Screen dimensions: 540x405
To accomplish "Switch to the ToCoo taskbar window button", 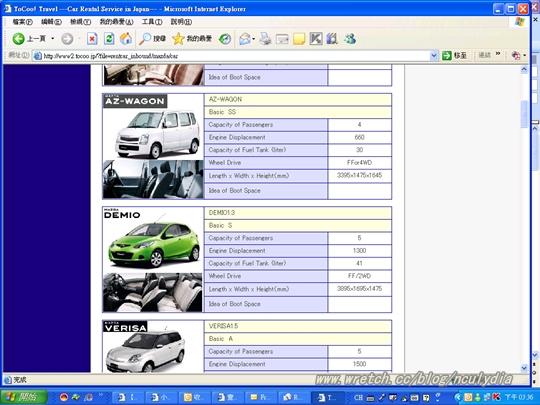I will coord(327,398).
